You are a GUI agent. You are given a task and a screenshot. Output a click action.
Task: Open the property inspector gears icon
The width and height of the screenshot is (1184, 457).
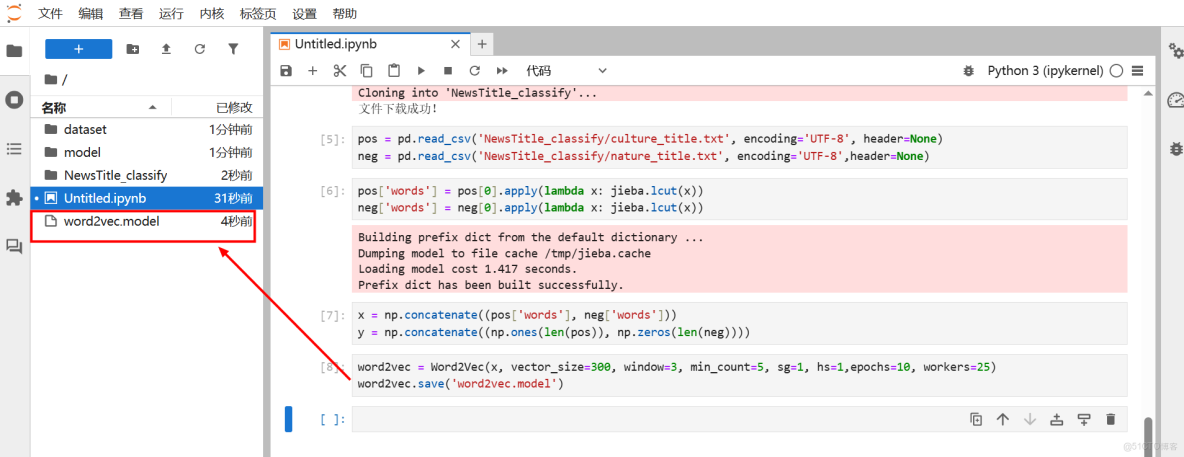(1175, 51)
